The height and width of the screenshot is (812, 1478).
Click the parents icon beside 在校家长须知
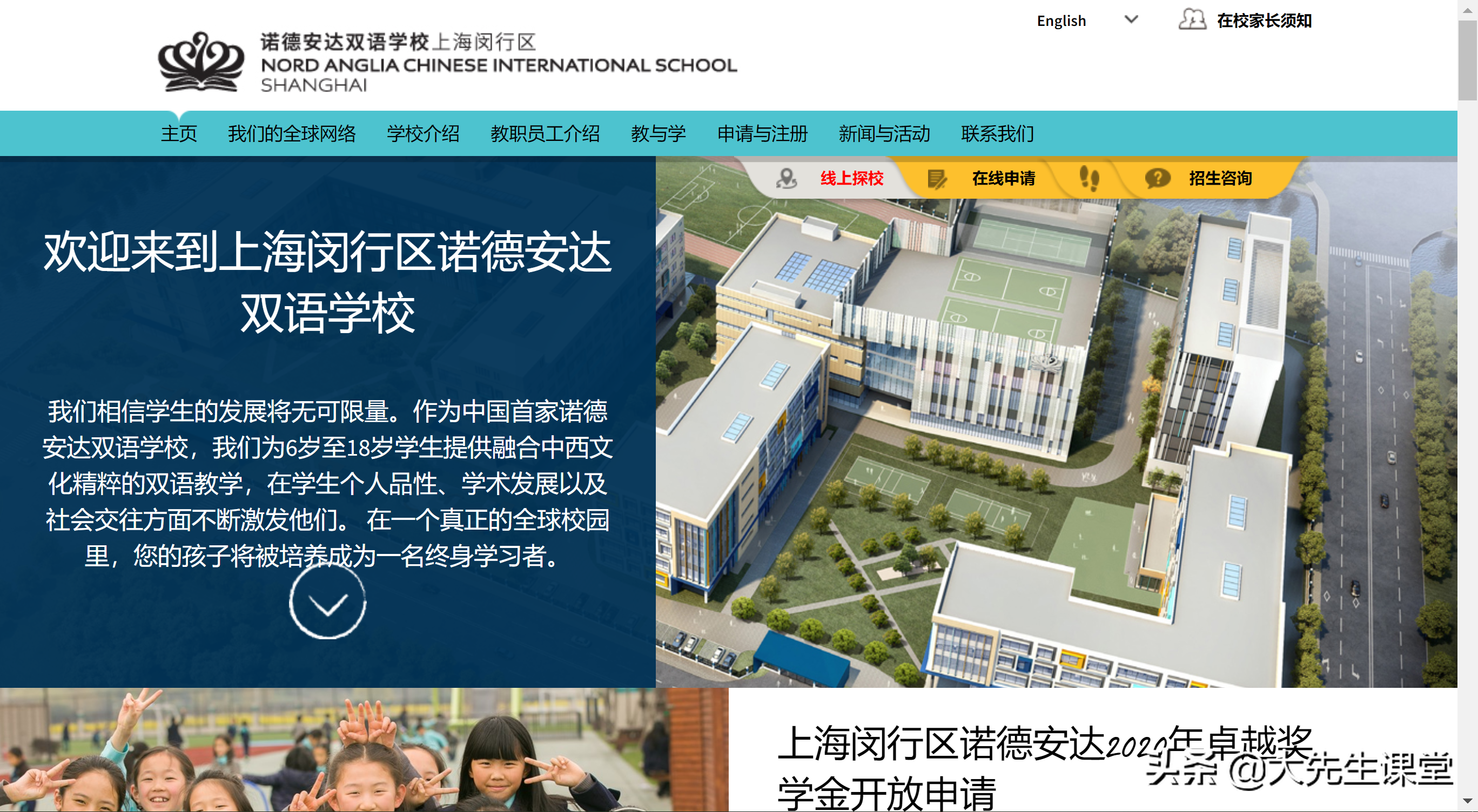tap(1192, 20)
